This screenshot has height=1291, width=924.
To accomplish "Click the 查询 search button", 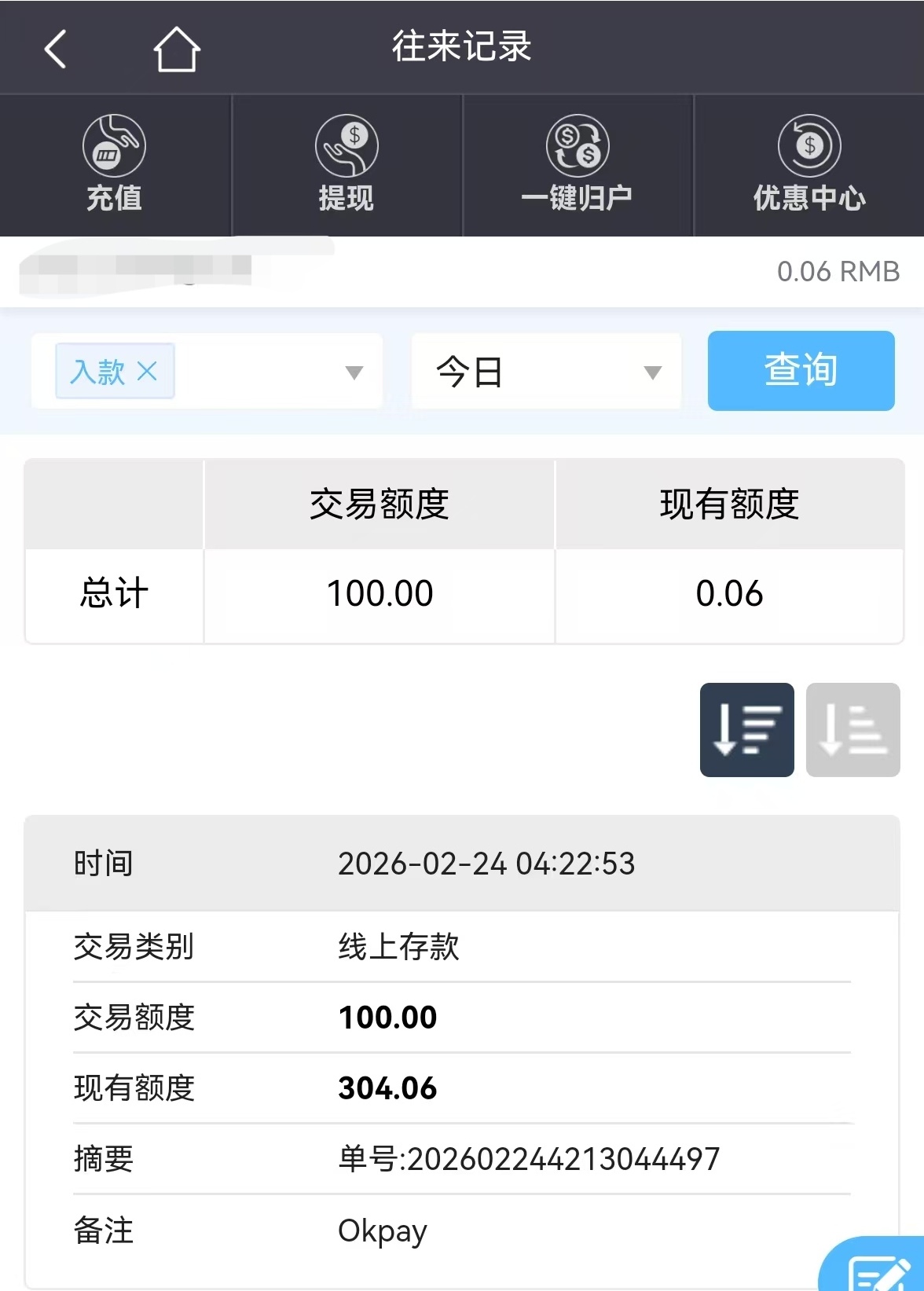I will point(801,371).
